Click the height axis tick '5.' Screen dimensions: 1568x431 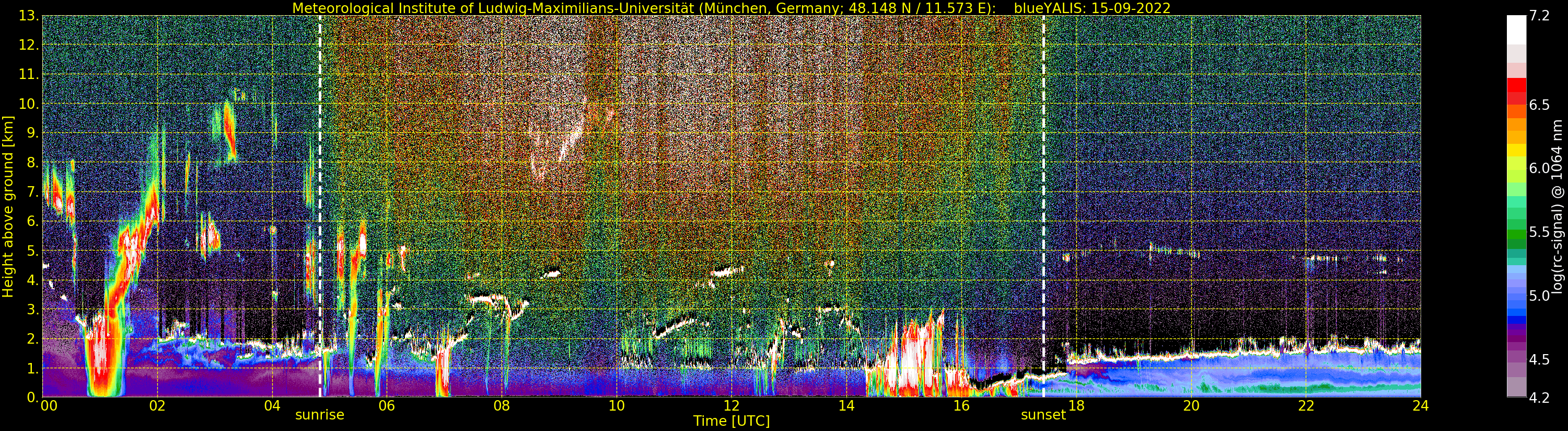pos(32,251)
